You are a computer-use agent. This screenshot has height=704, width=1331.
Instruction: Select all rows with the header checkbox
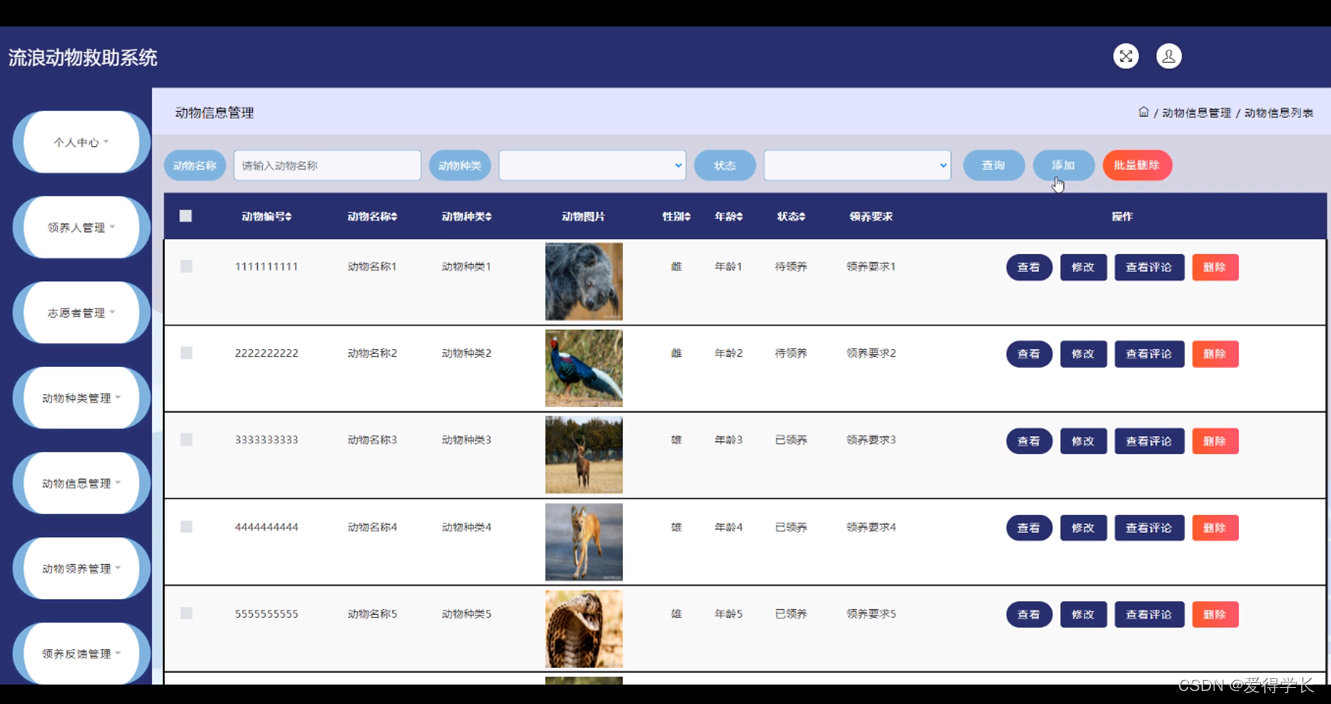click(x=186, y=216)
